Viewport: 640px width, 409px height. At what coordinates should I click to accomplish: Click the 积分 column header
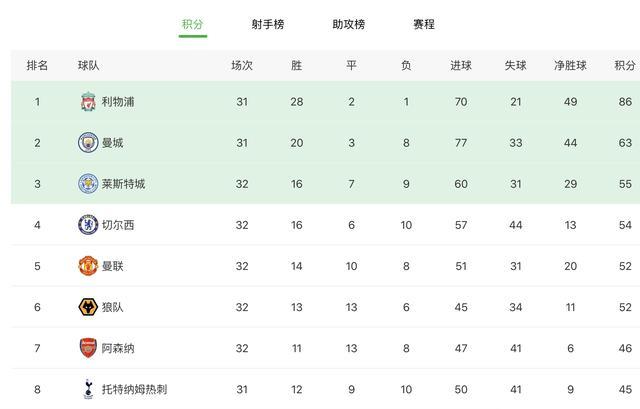point(625,65)
